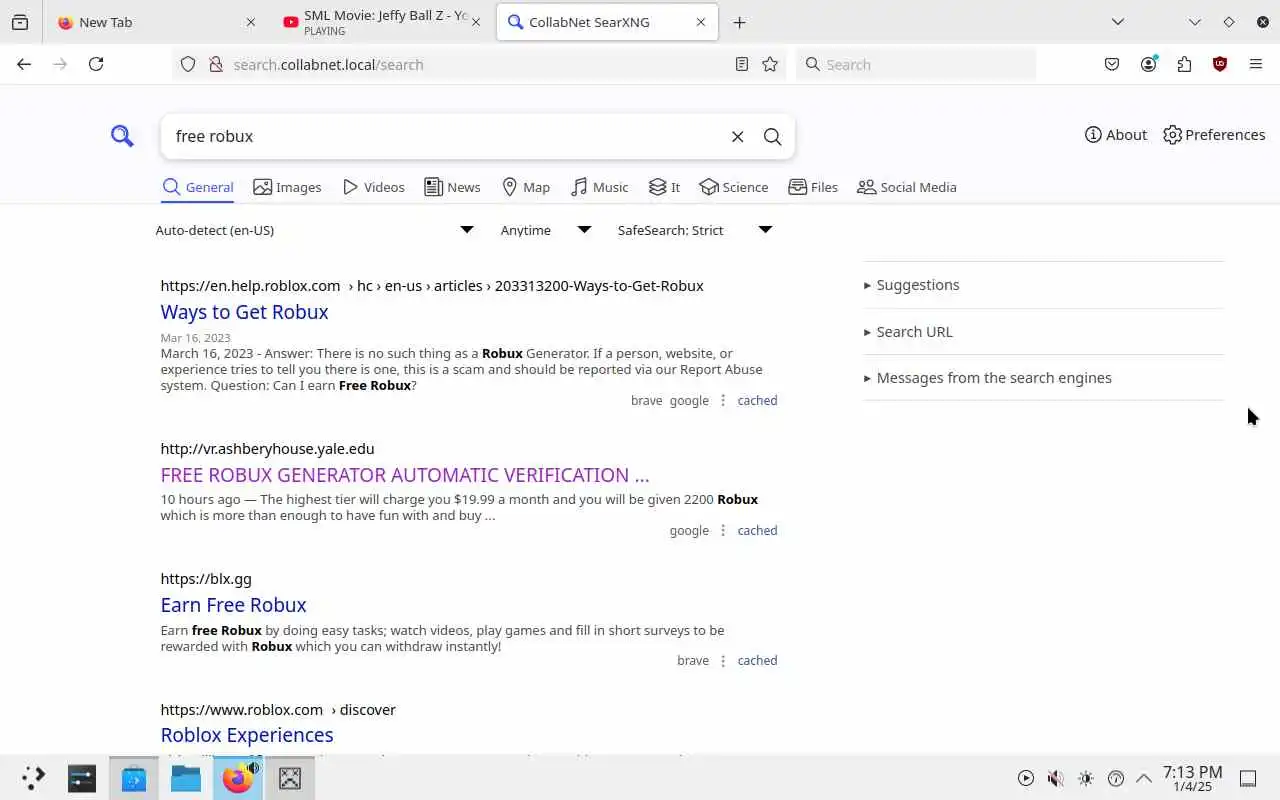This screenshot has width=1280, height=800.
Task: Switch to the It tab
Action: click(664, 187)
